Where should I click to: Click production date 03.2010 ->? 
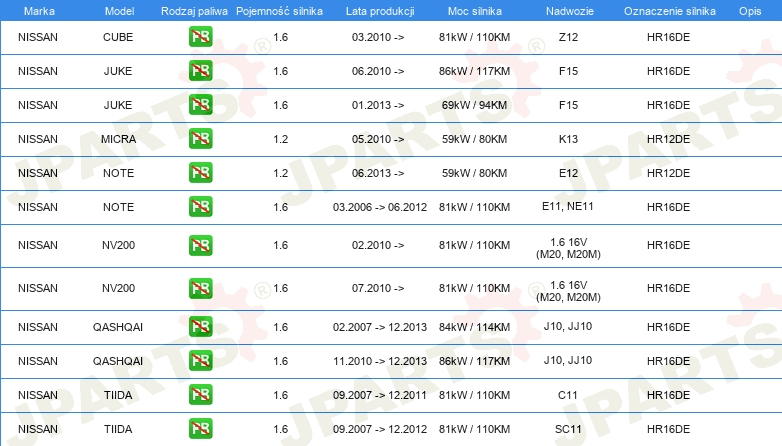coord(378,37)
